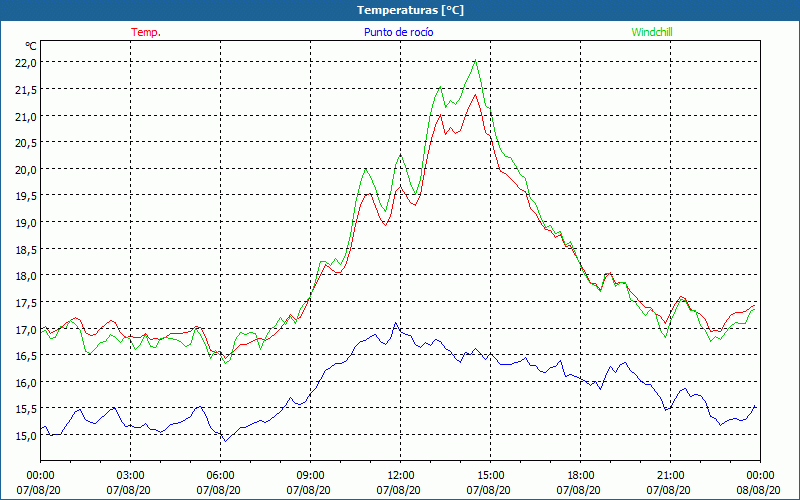The width and height of the screenshot is (800, 500).
Task: Select the Windchill legend label
Action: 653,32
